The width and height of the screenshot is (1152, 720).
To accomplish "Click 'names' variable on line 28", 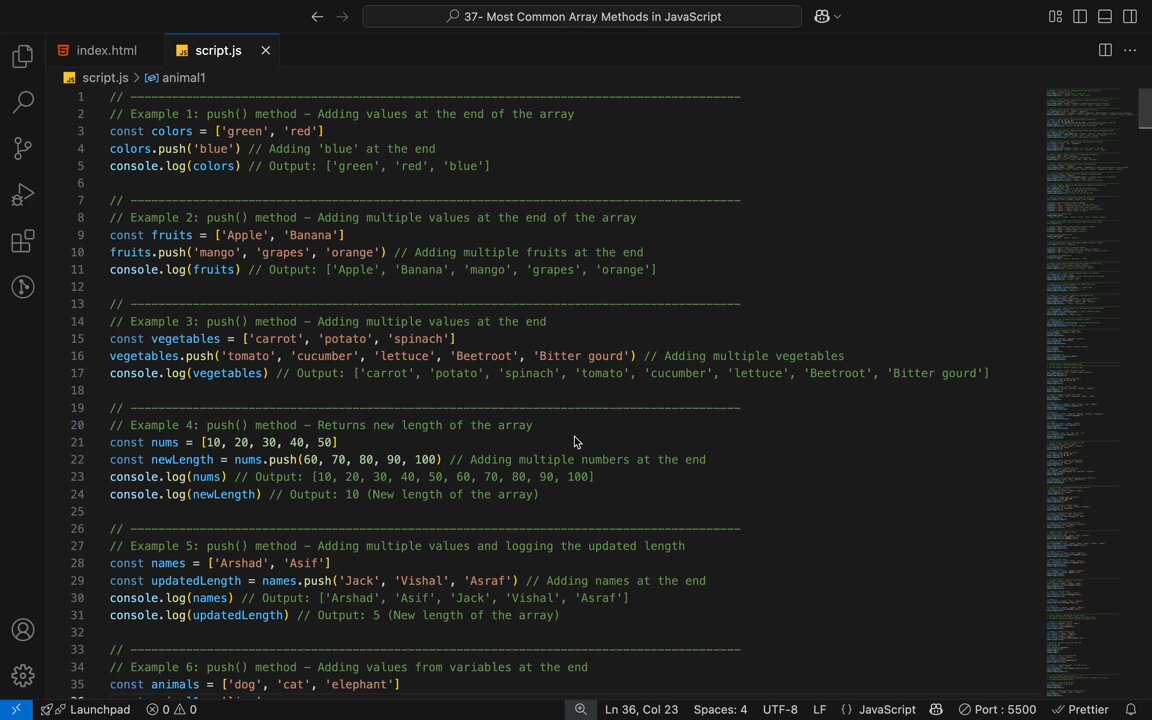I will pos(168,564).
